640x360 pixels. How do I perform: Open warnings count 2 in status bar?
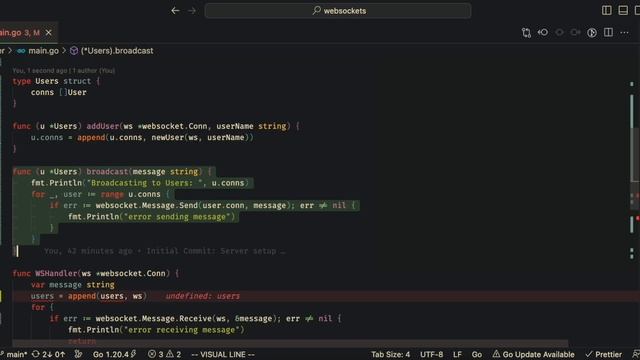point(173,354)
